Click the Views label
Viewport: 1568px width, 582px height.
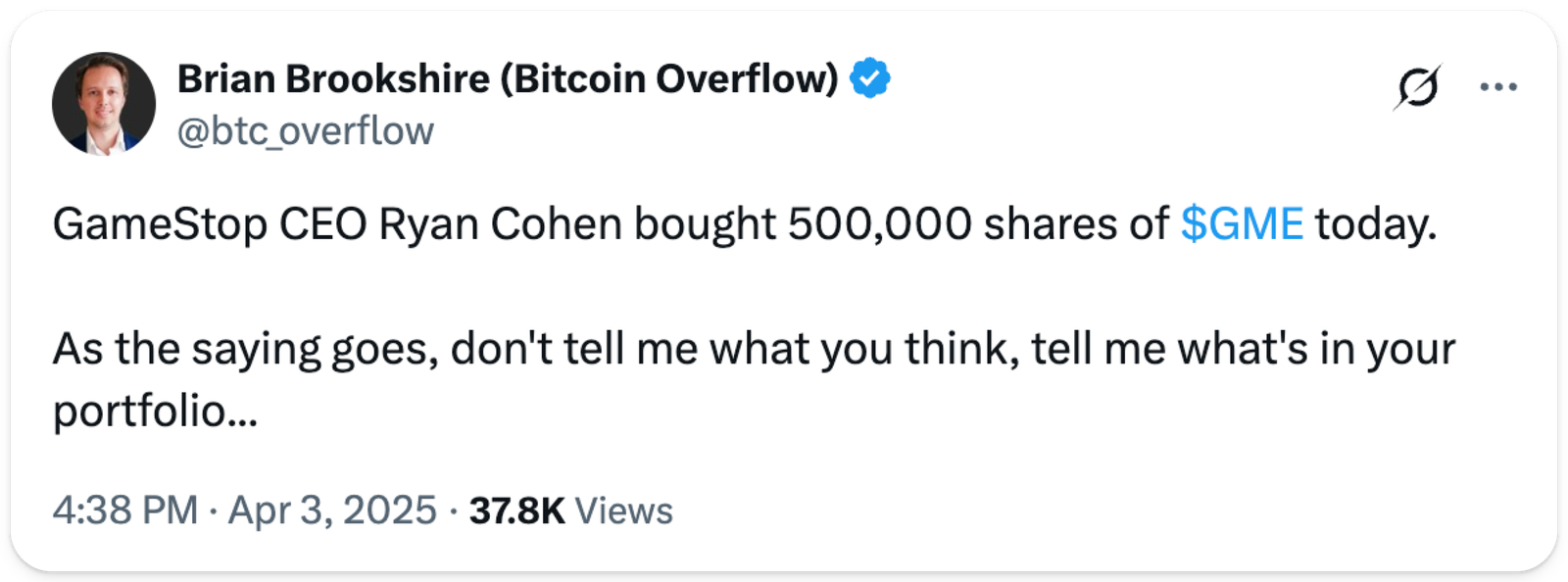point(623,510)
